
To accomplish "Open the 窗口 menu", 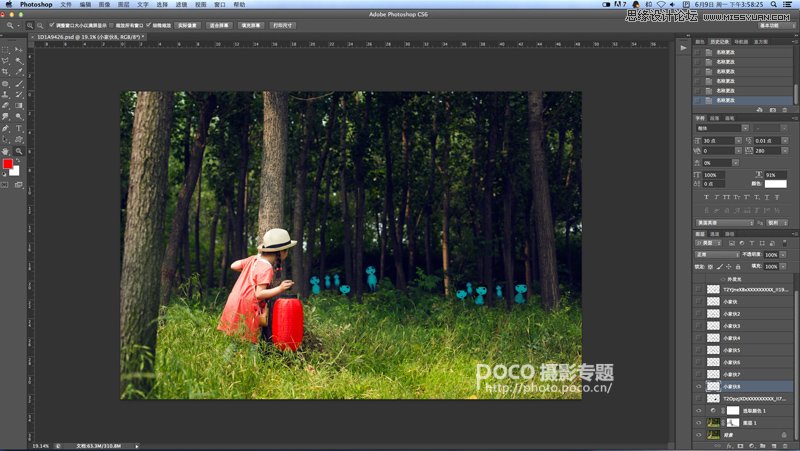I will [x=220, y=4].
